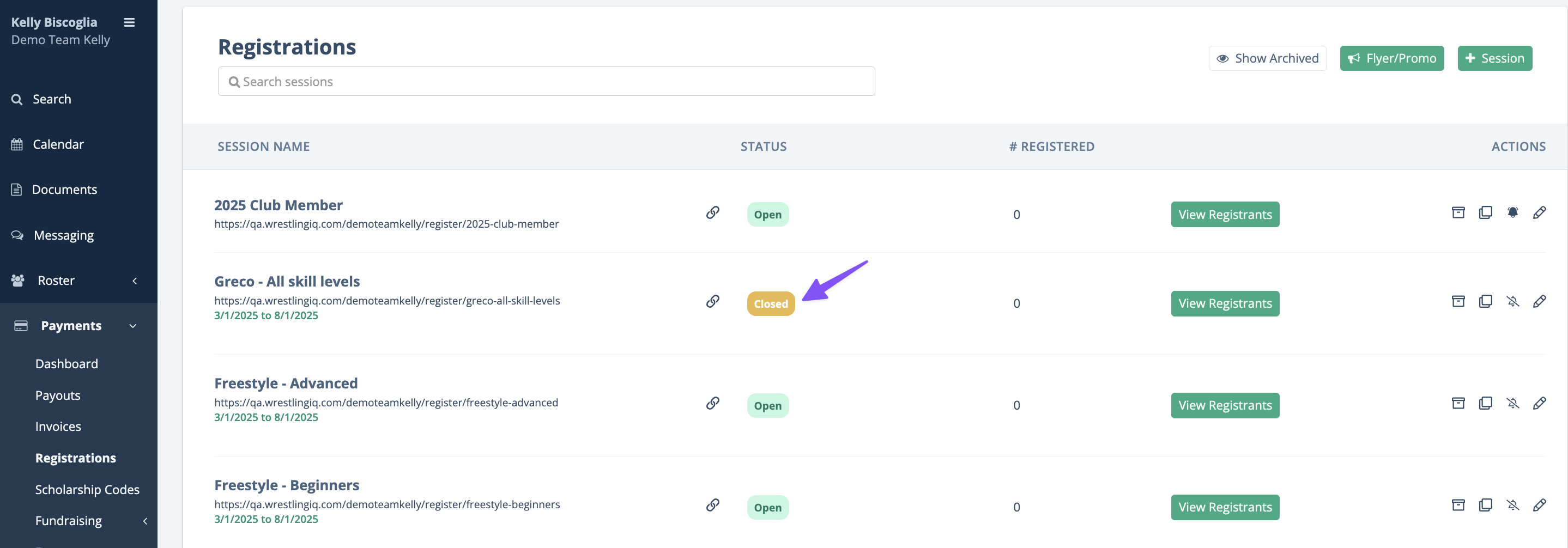
Task: Go to Invoices page
Action: pos(58,427)
